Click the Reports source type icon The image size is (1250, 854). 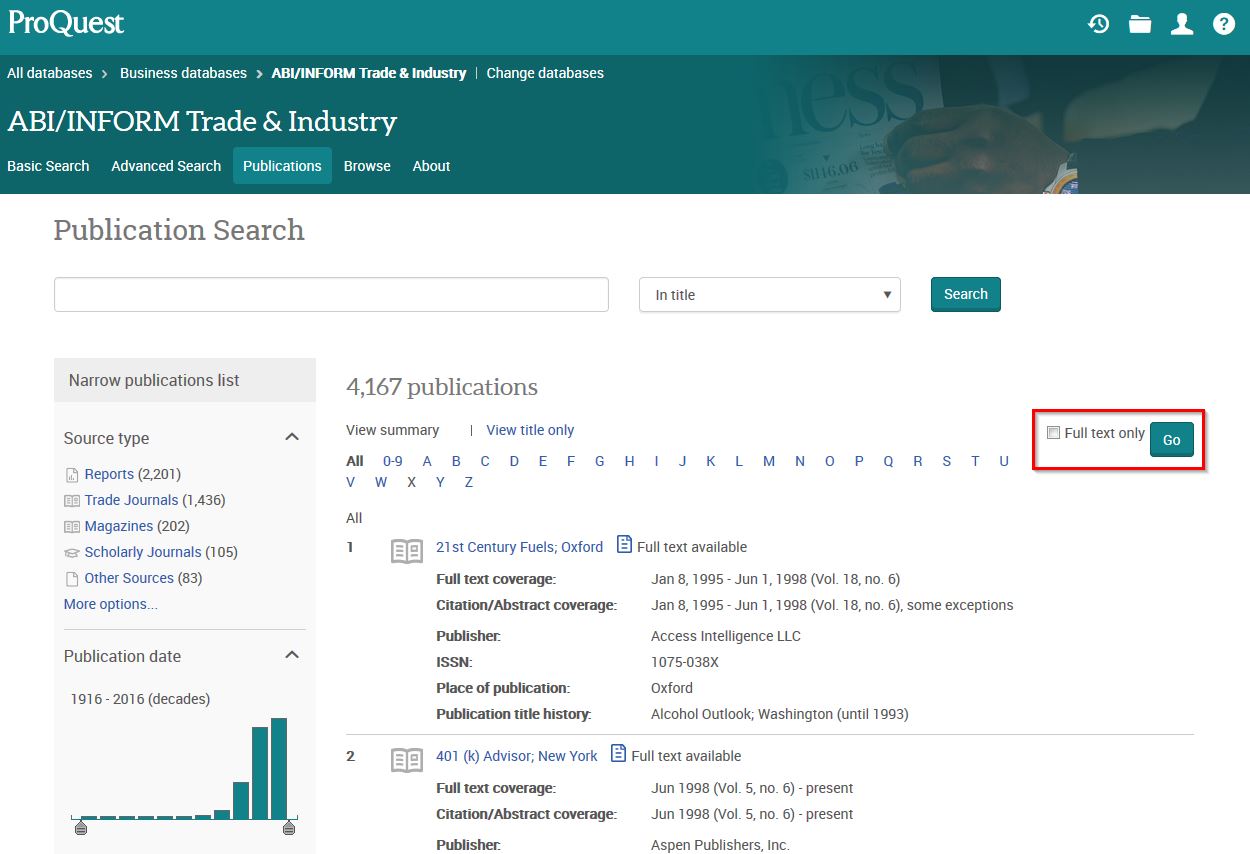[72, 475]
